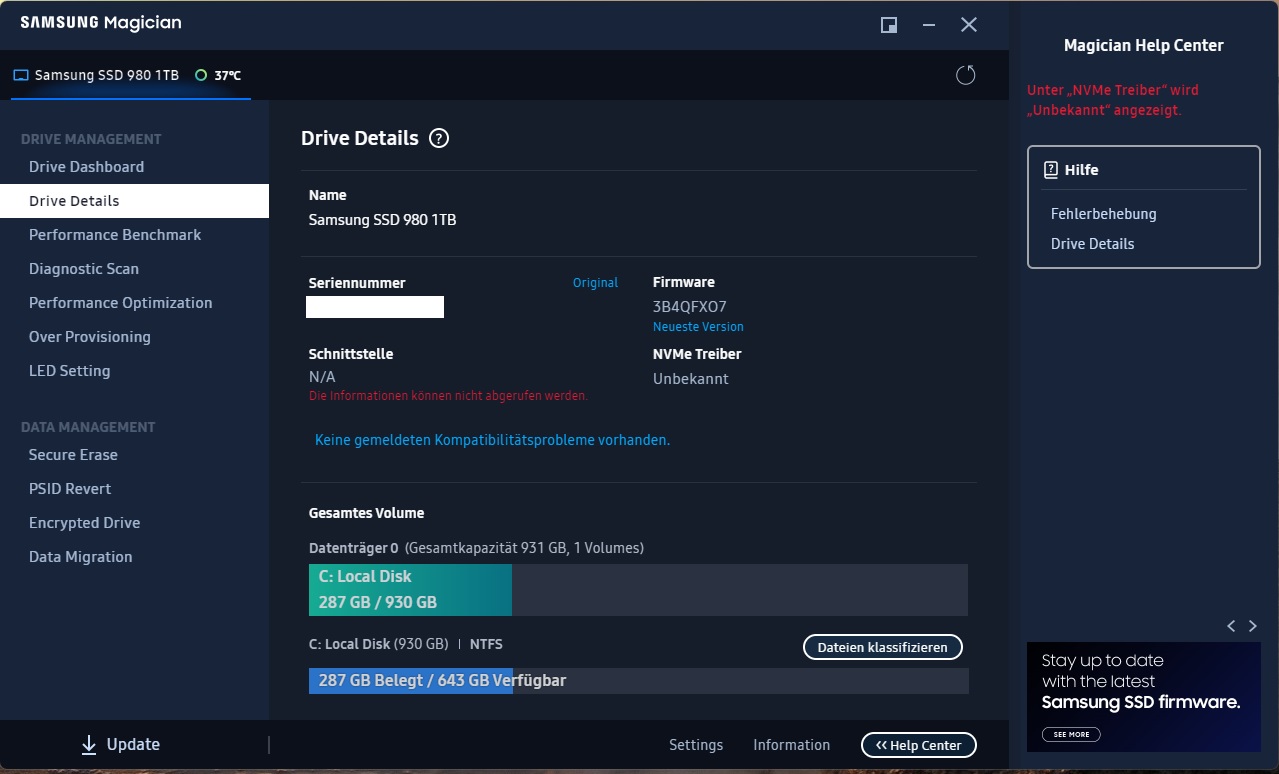Screen dimensions: 1279x774
Task: Minimize the Samsung Magician window
Action: pyautogui.click(x=929, y=25)
